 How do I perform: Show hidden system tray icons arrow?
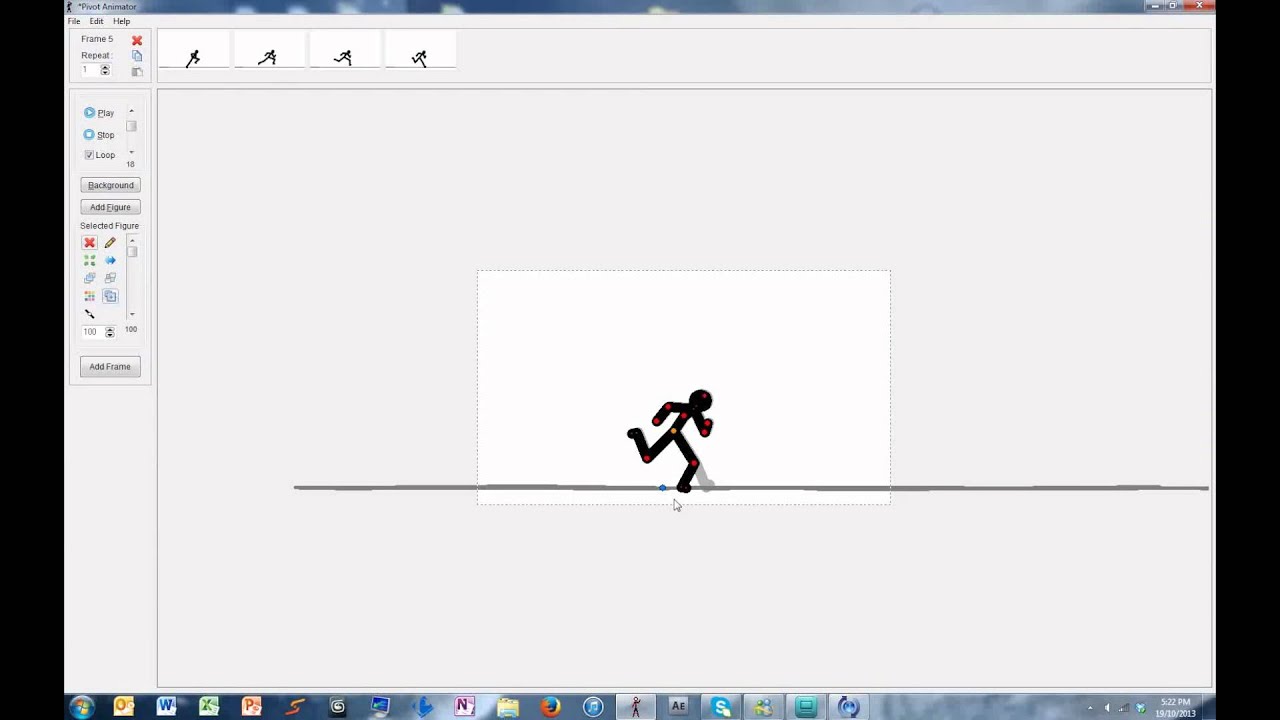1090,708
